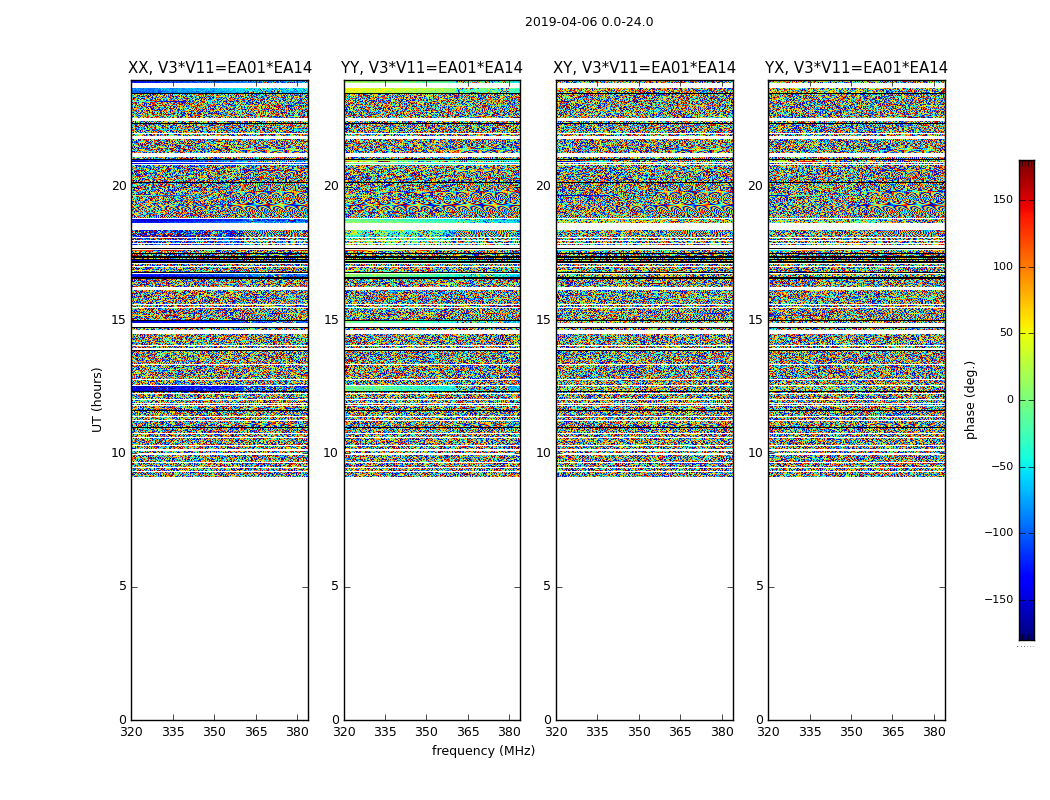This screenshot has width=1050, height=800.
Task: Click the "20" hour tick of XY panel
Action: tap(544, 186)
